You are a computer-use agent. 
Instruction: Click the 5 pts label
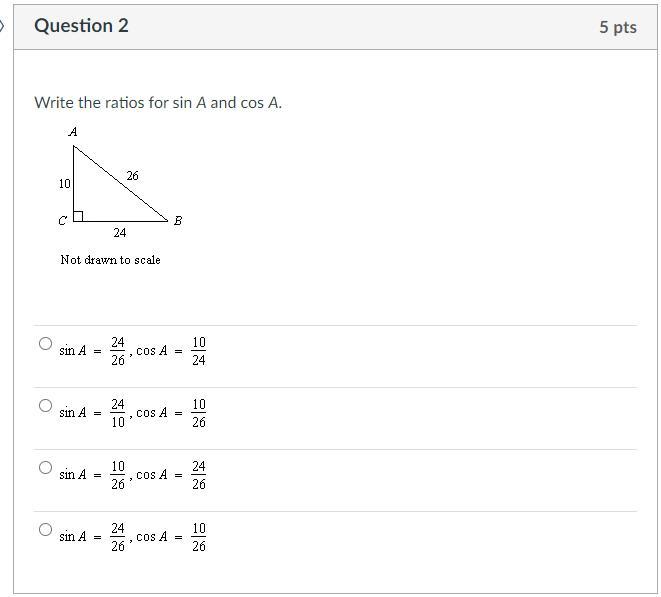[x=617, y=27]
